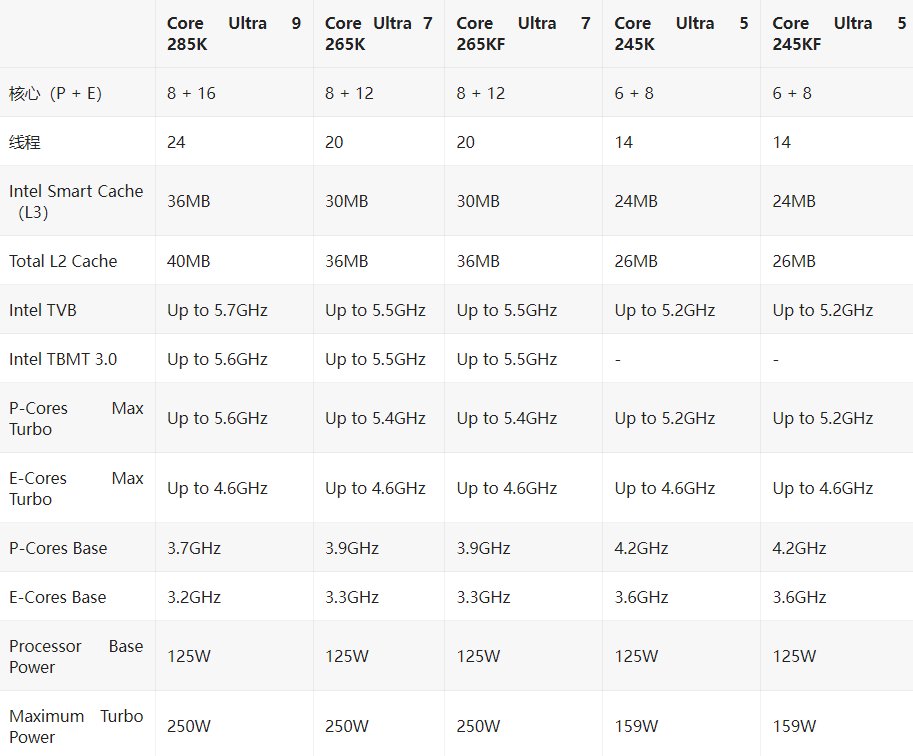Viewport: 913px width, 756px height.
Task: Click the Core Ultra 9 285K column header
Action: 233,33
